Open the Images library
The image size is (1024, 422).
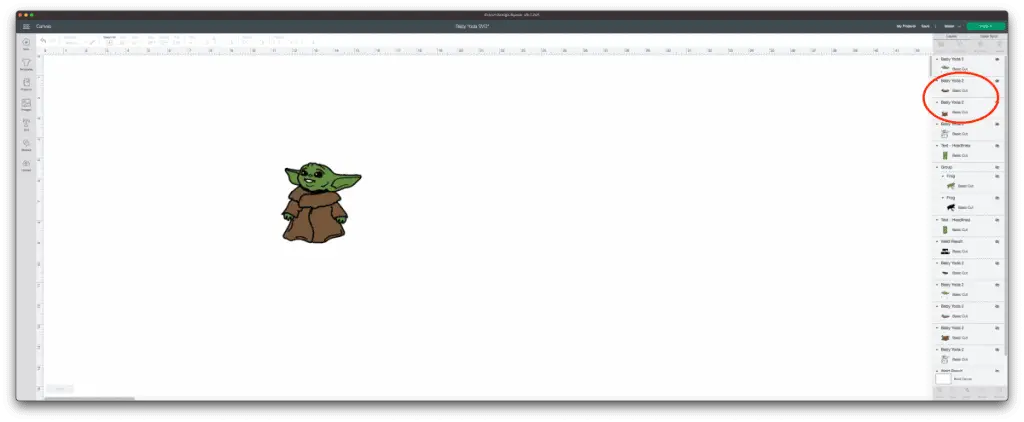pos(26,104)
